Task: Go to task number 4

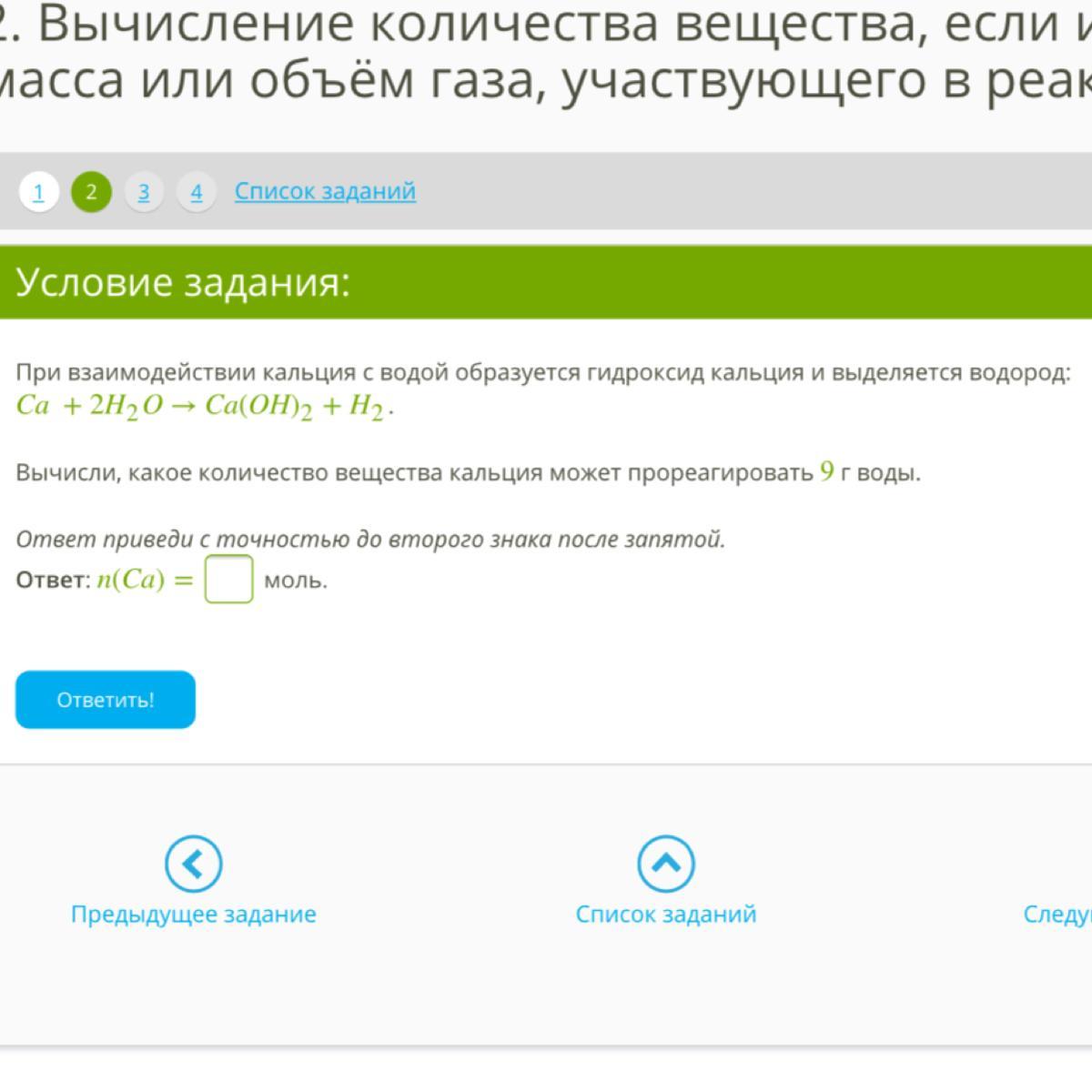Action: click(x=196, y=192)
